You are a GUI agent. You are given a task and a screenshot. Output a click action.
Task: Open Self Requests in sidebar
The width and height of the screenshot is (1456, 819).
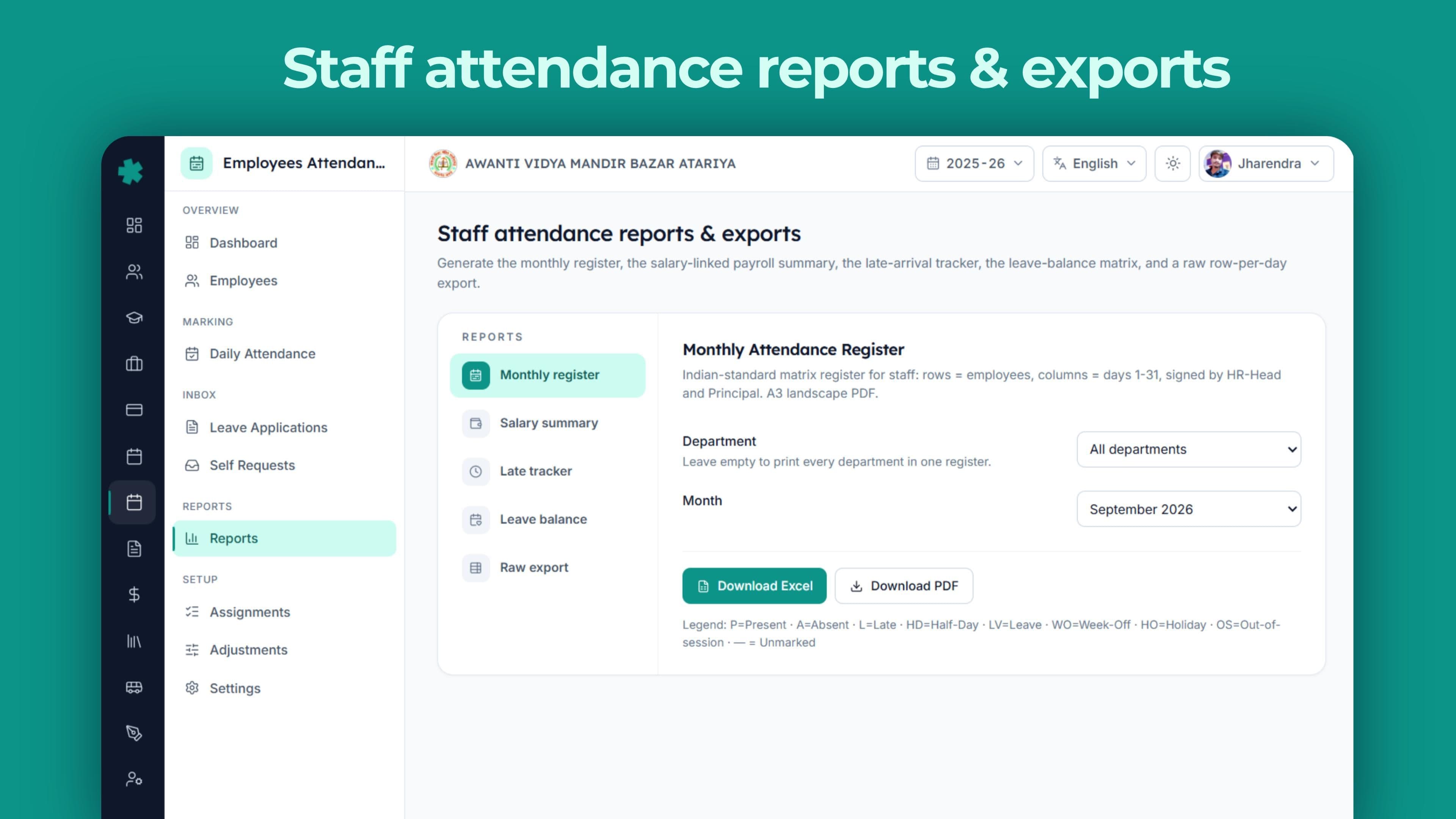coord(284,465)
